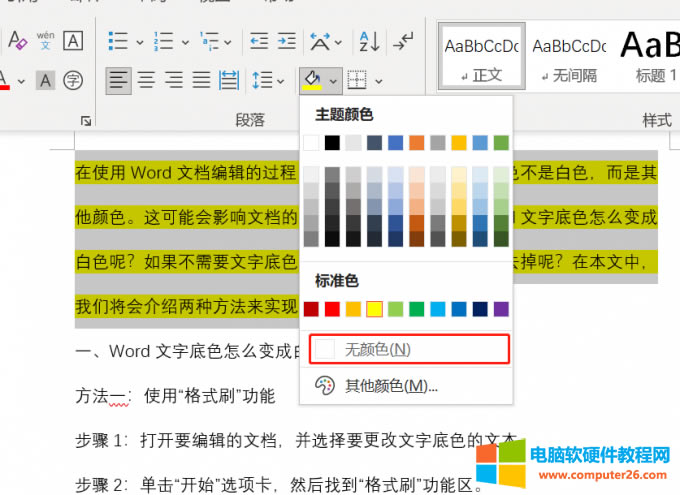Open the line spacing dropdown

[267, 79]
